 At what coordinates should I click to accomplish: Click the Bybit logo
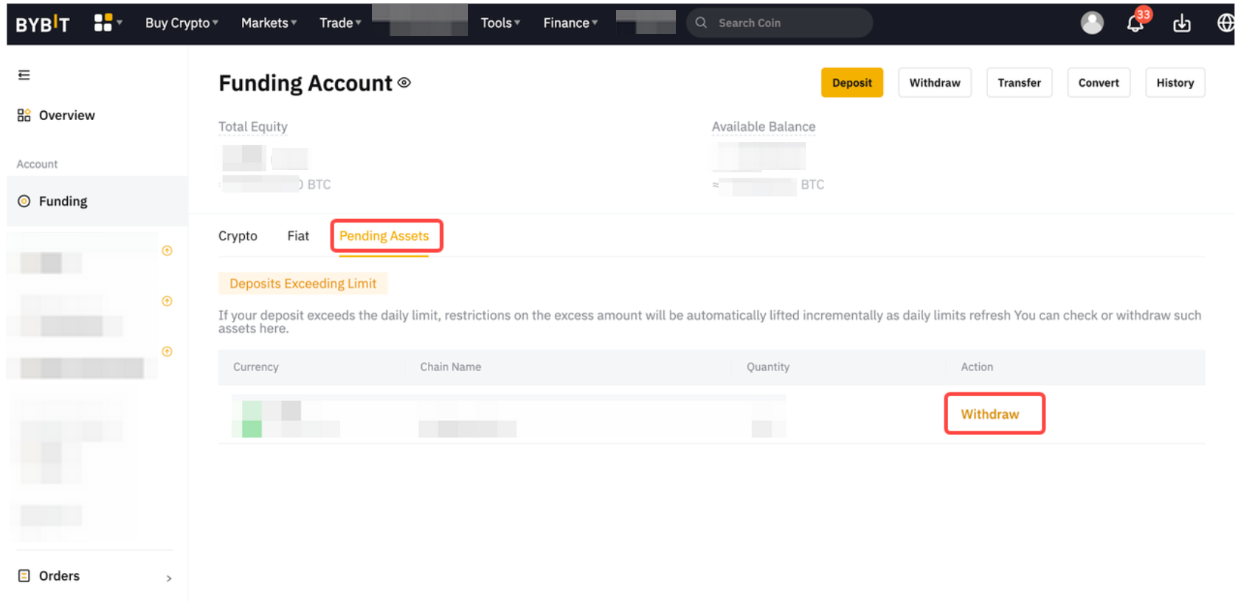pyautogui.click(x=42, y=24)
